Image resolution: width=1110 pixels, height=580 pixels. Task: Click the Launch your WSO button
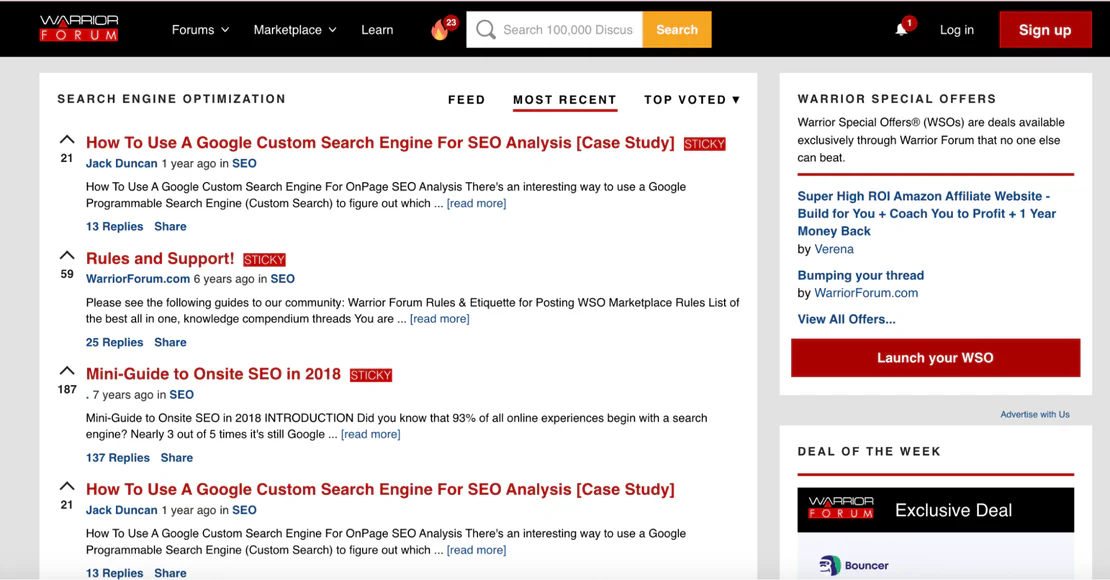935,358
